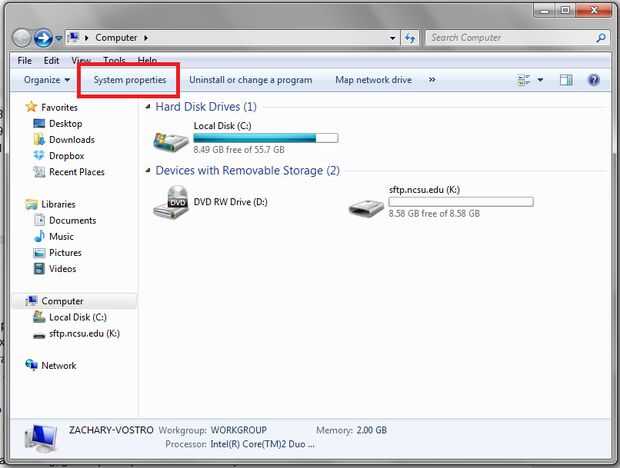Image resolution: width=620 pixels, height=468 pixels.
Task: Click Map network drive
Action: click(373, 80)
